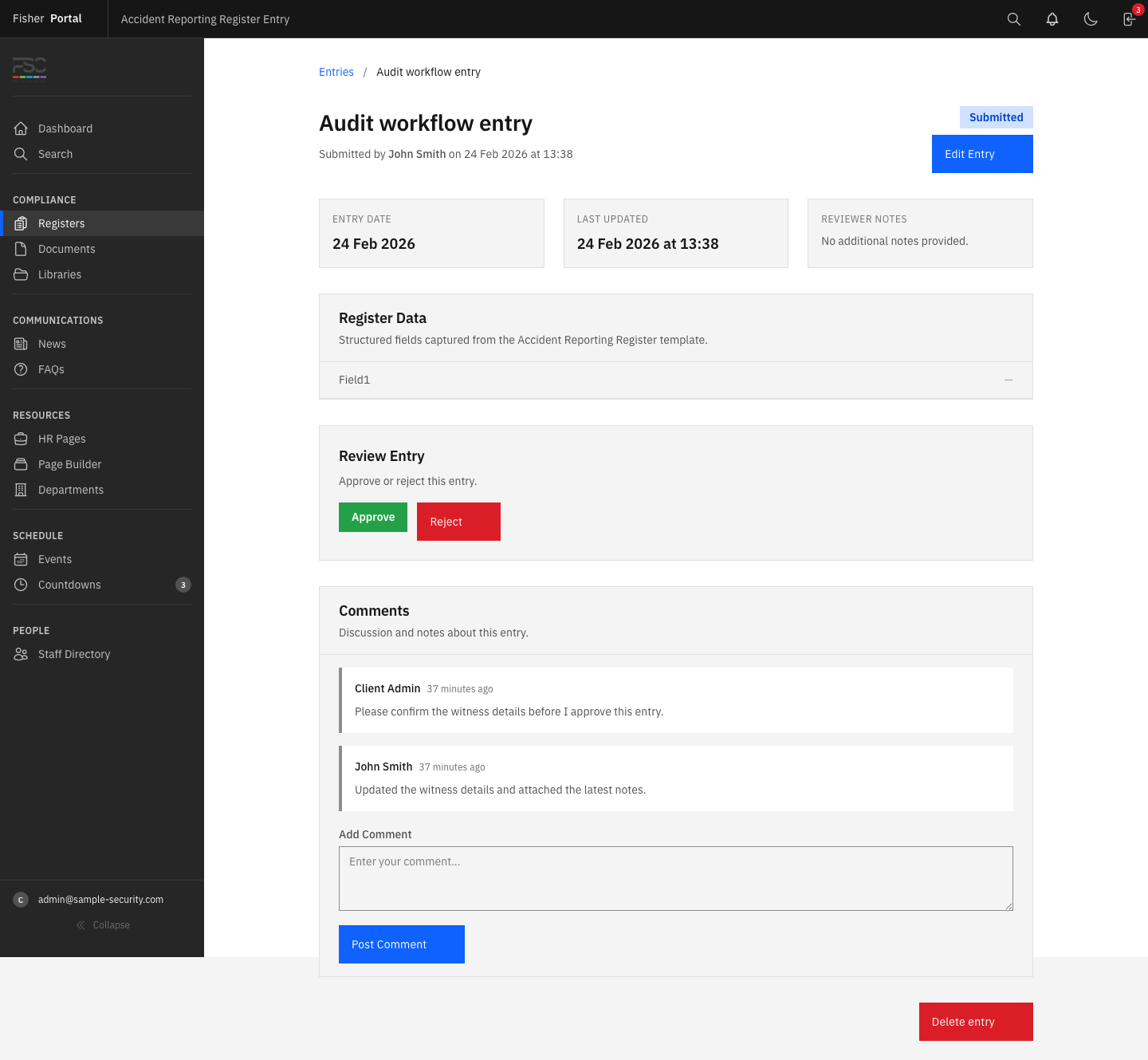Select the Departments building icon
This screenshot has width=1148, height=1060.
[21, 490]
